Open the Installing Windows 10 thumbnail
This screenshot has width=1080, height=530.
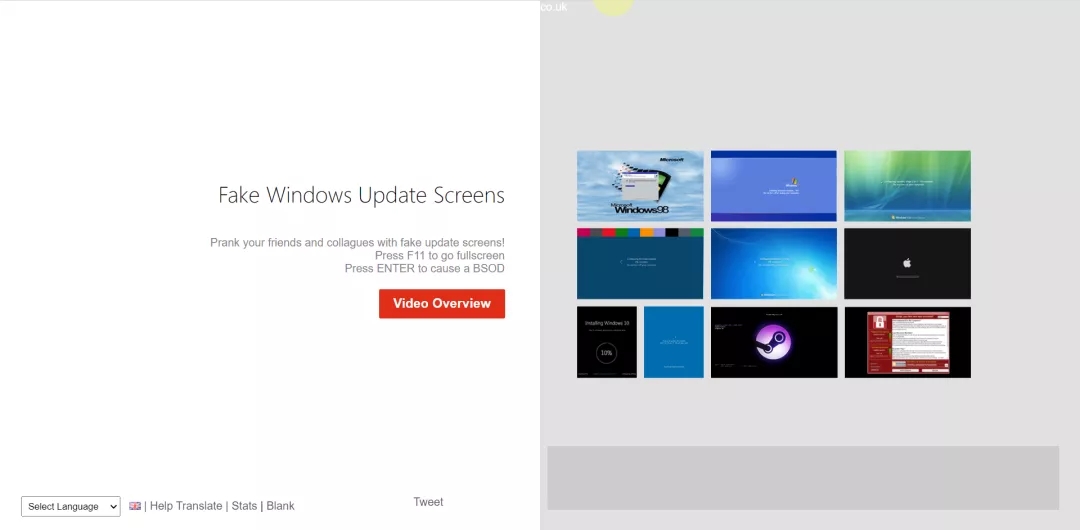[x=607, y=343]
